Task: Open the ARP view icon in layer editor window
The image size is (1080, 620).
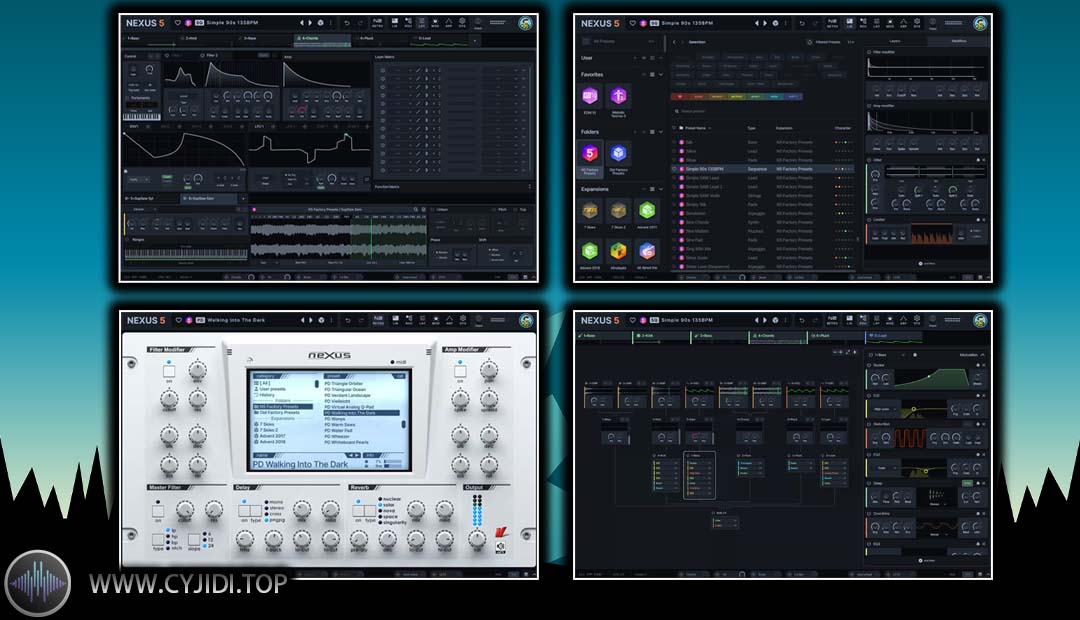Action: [448, 23]
